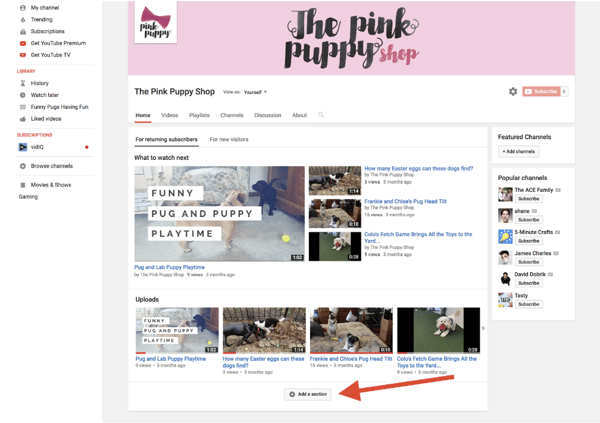Image resolution: width=600 pixels, height=423 pixels.
Task: Click Fetch Game thumbnail in watch next list
Action: [x=335, y=247]
